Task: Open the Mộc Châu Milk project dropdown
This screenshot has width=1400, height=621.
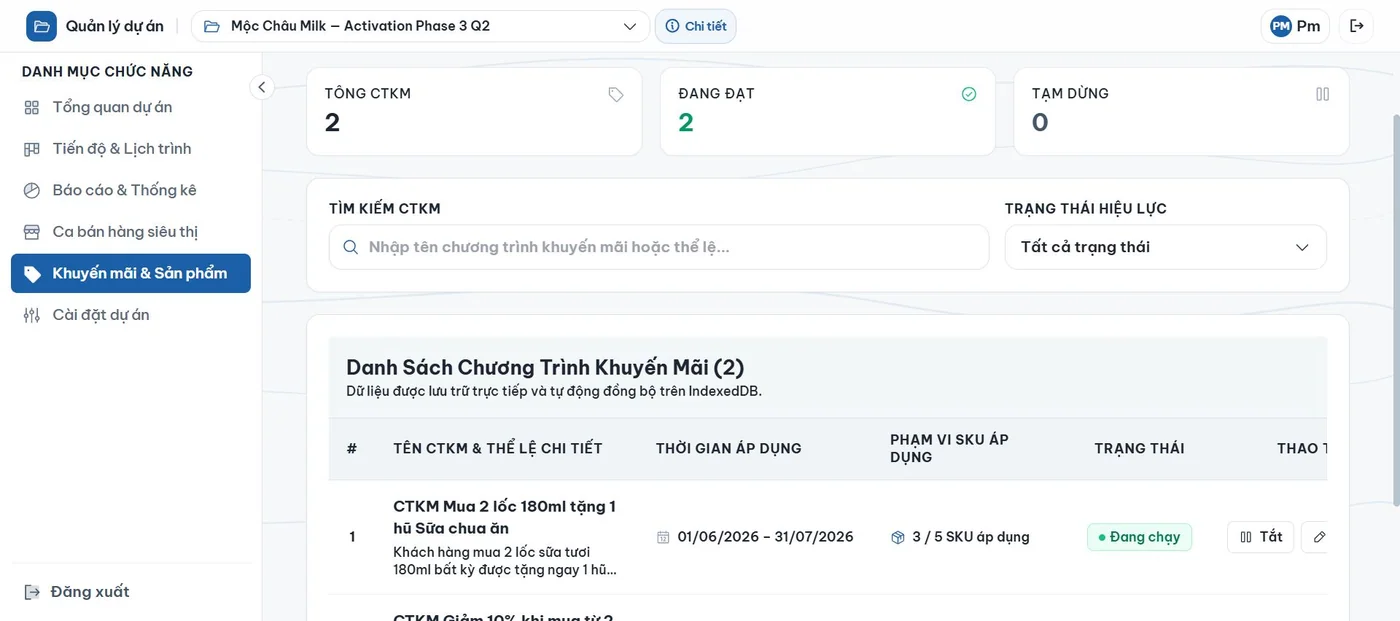Action: click(420, 26)
